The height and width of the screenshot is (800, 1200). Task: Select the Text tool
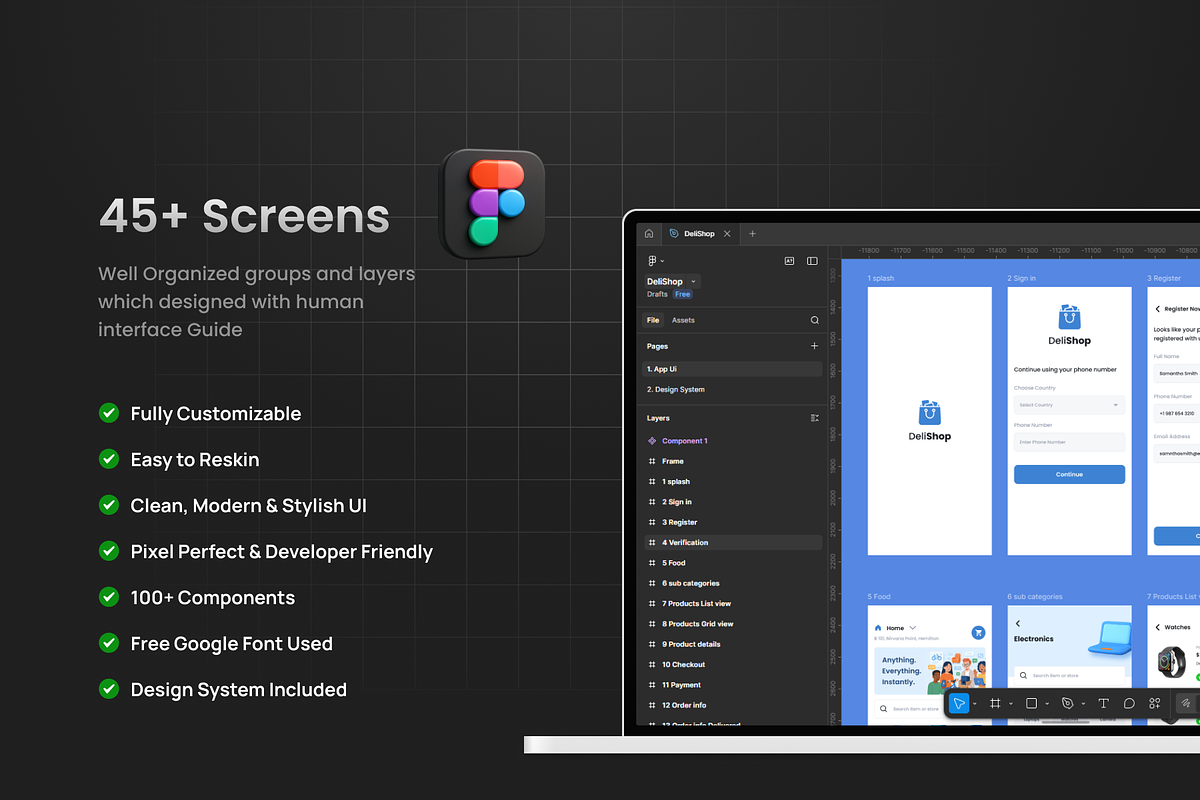pyautogui.click(x=1104, y=703)
